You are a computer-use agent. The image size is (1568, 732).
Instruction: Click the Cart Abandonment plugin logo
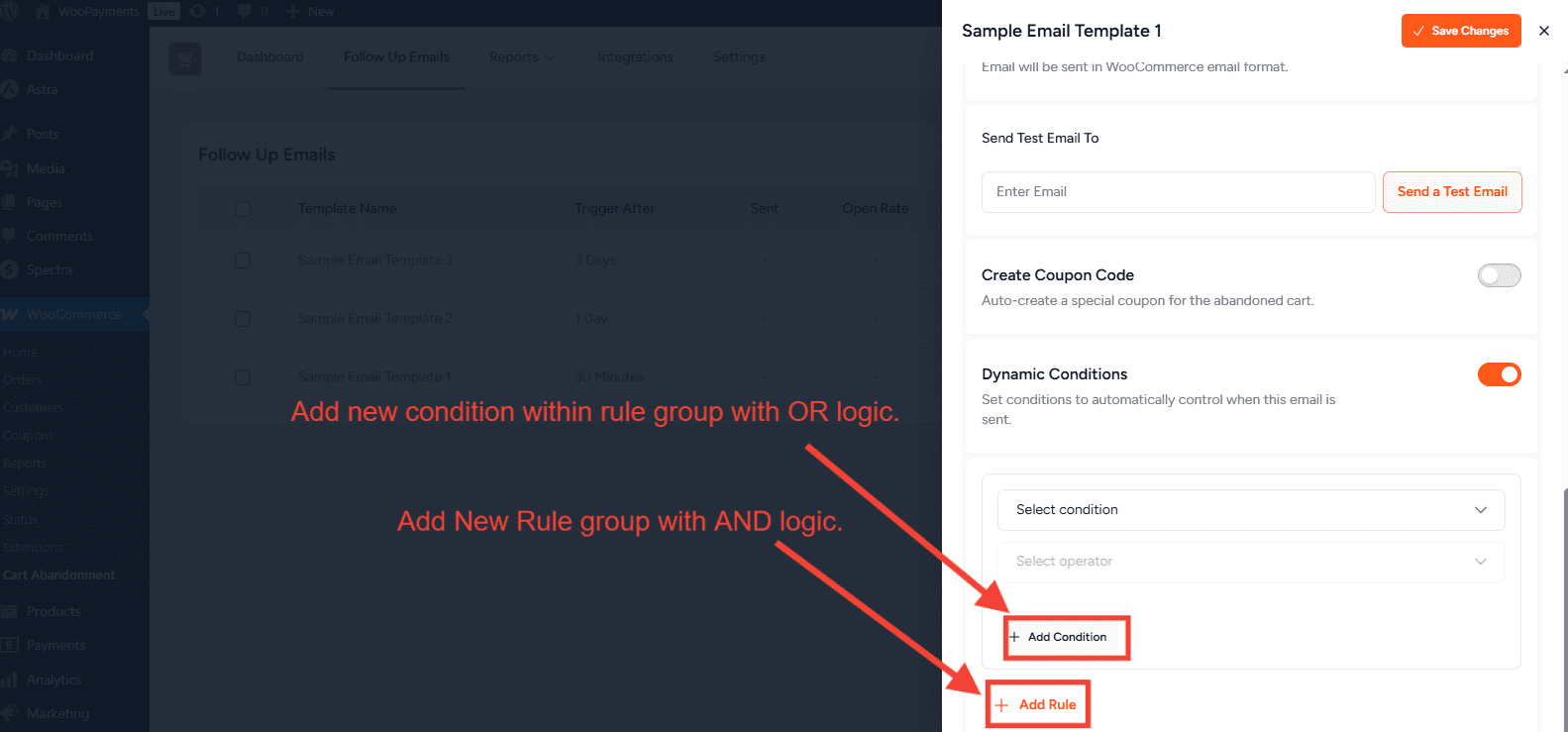(x=185, y=58)
